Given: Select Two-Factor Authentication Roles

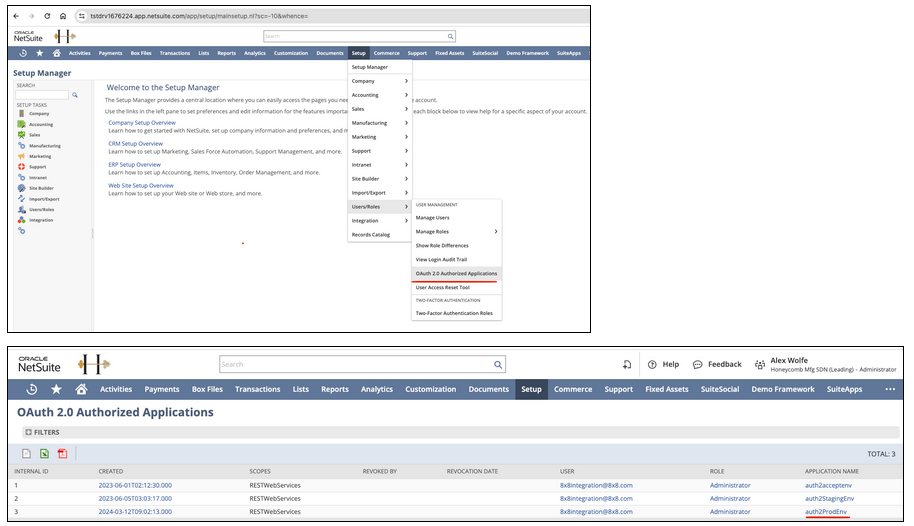Looking at the screenshot, I should tap(454, 313).
